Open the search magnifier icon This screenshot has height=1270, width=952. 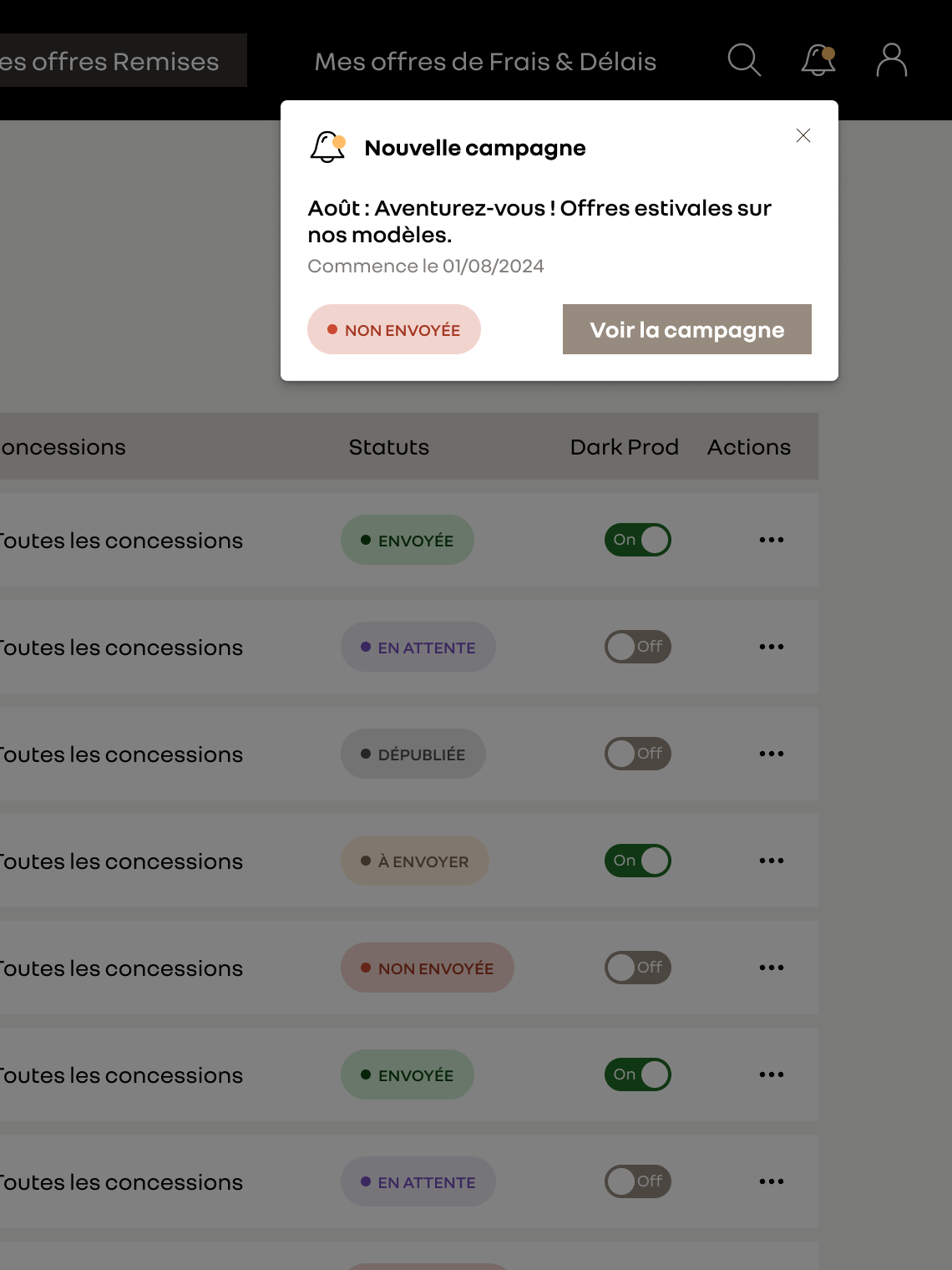point(744,60)
